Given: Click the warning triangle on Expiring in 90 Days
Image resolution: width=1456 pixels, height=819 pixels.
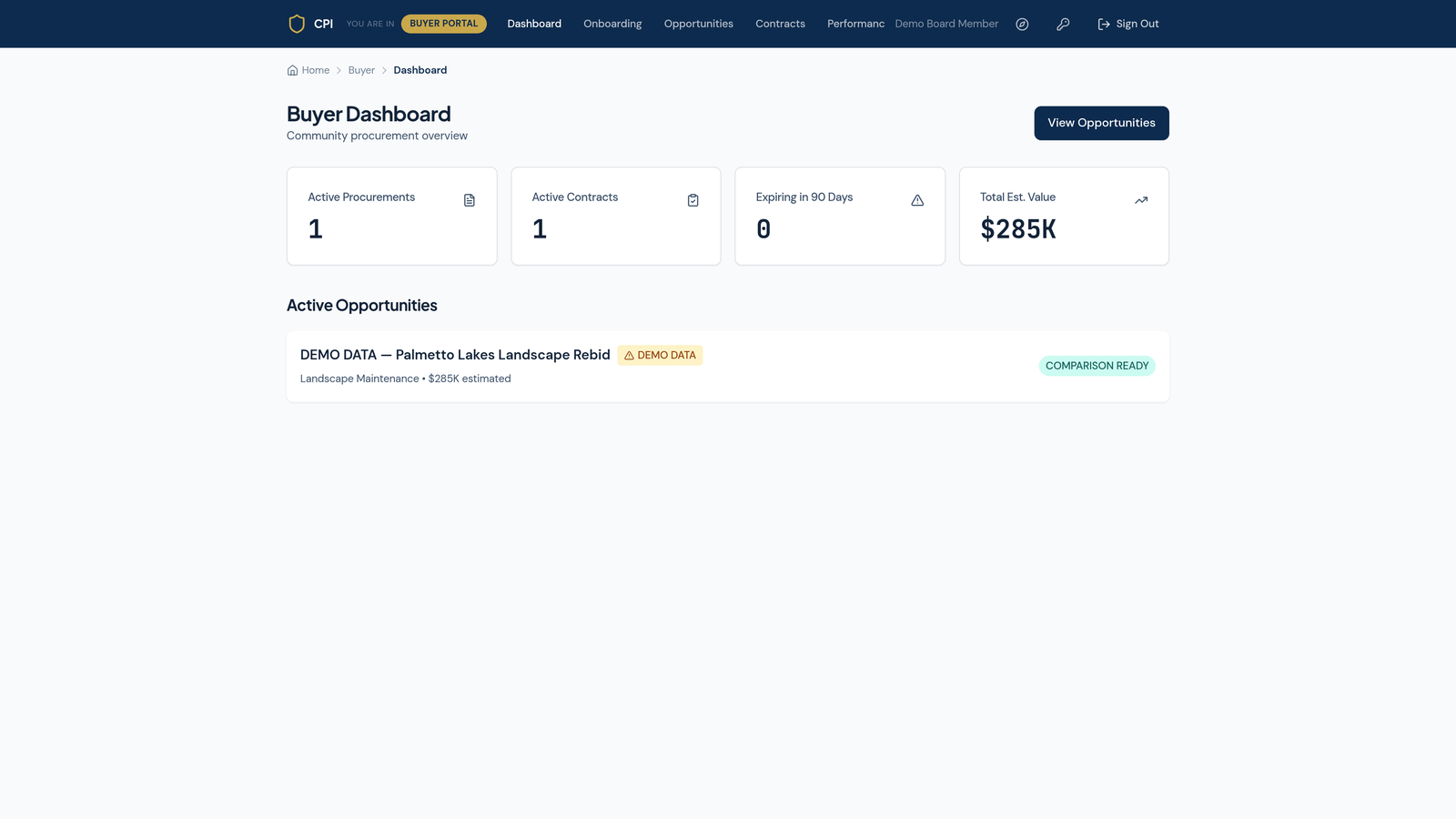Looking at the screenshot, I should pyautogui.click(x=917, y=200).
